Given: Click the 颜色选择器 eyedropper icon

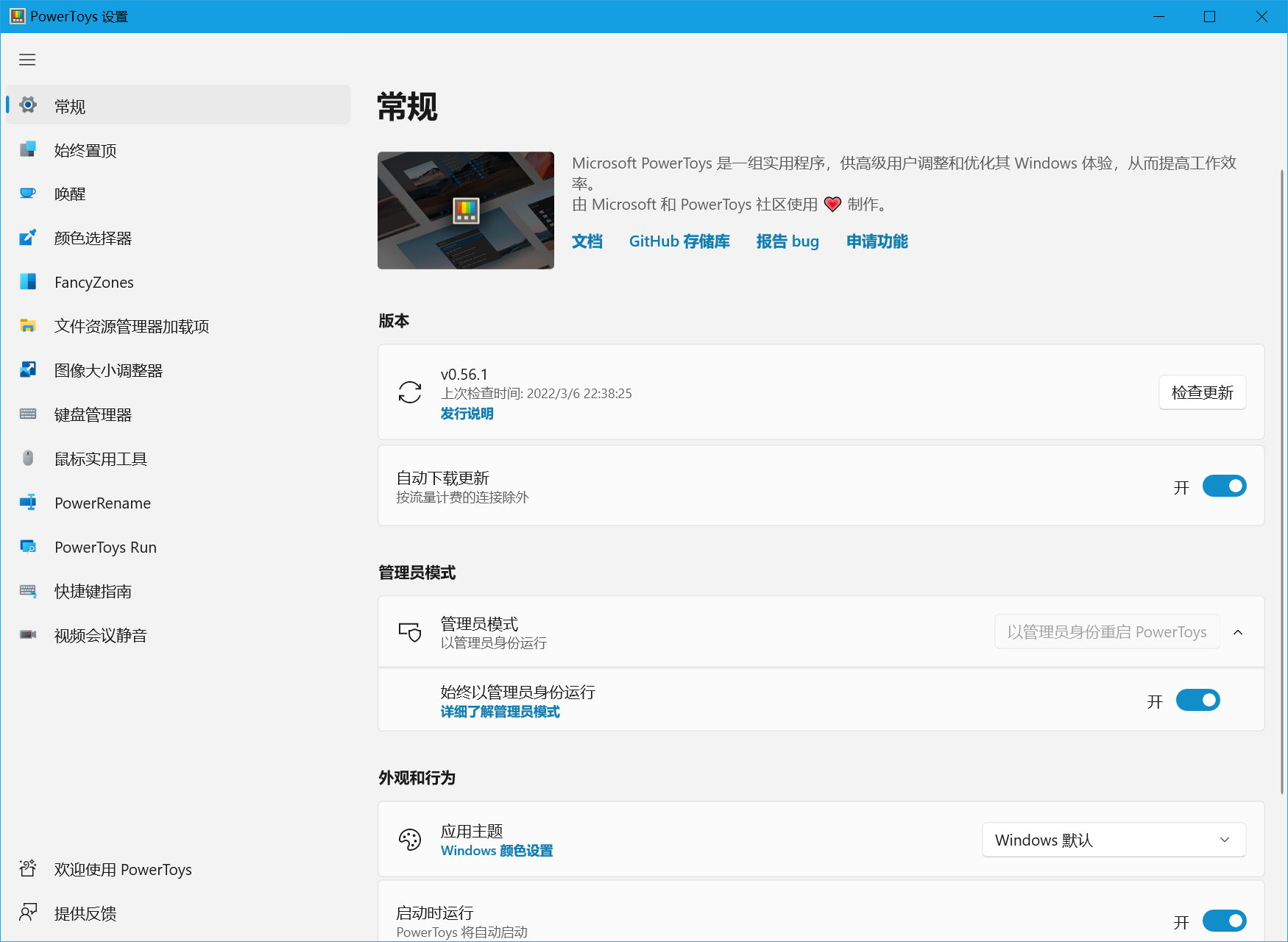Looking at the screenshot, I should [x=28, y=238].
